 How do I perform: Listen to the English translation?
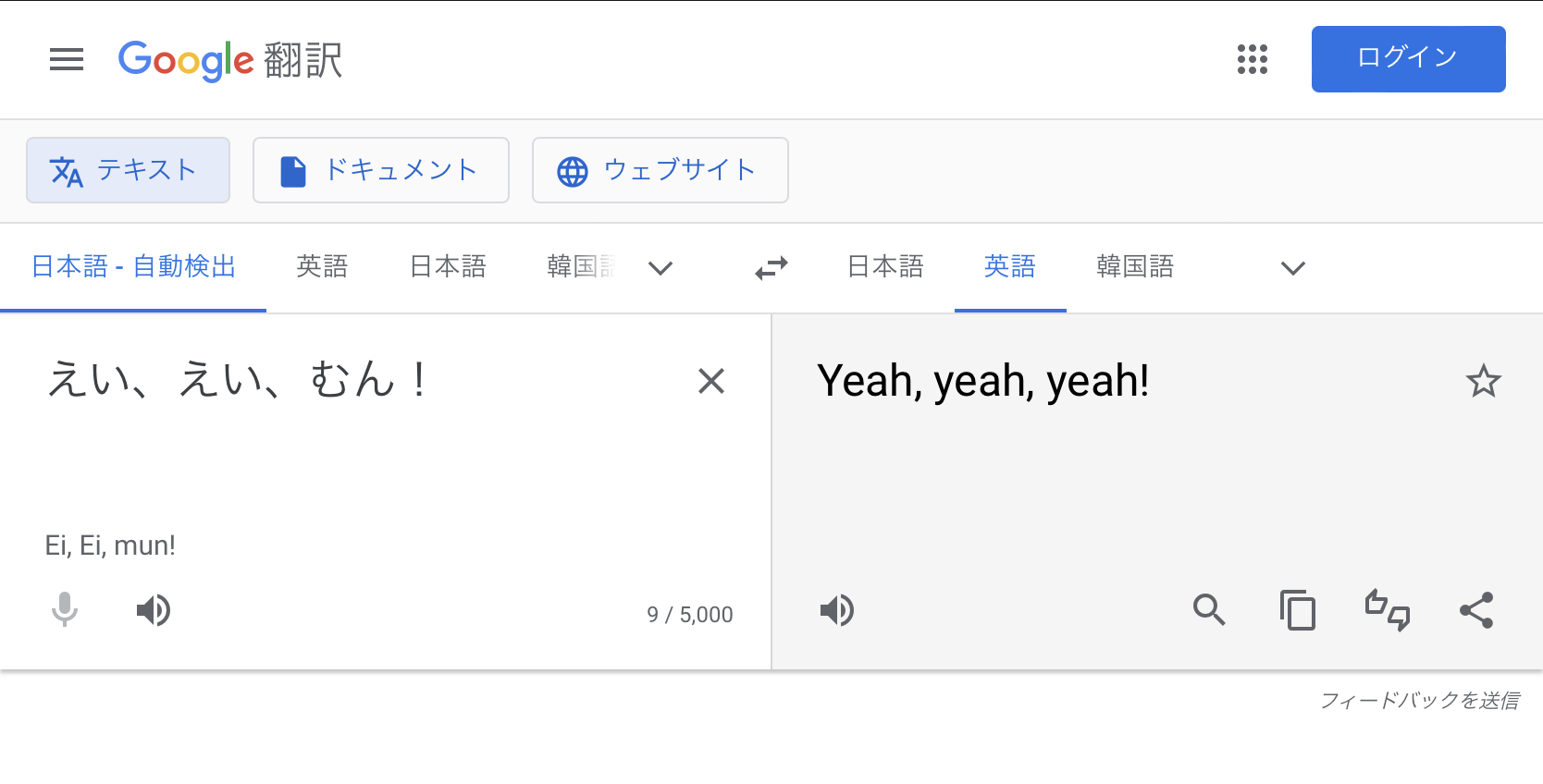[x=837, y=610]
